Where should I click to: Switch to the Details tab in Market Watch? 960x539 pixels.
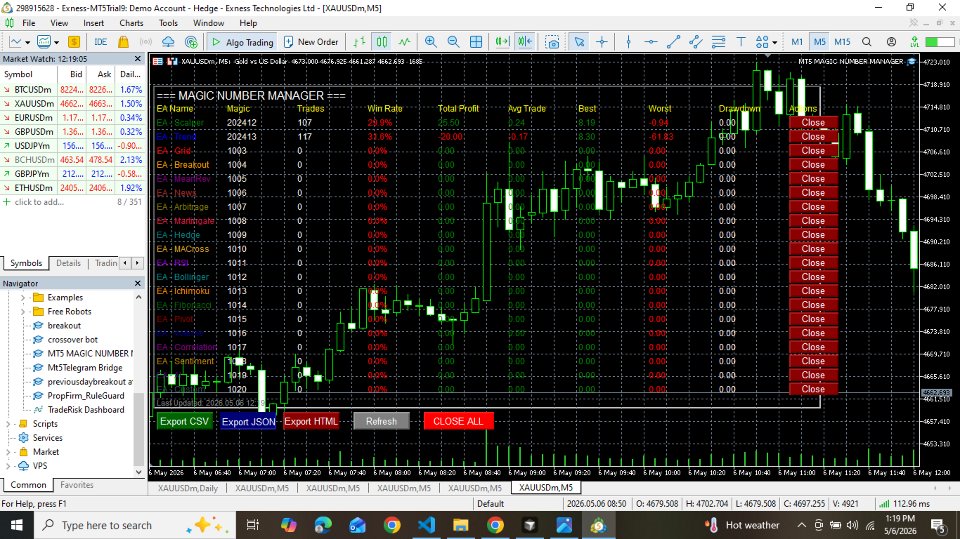coord(69,263)
